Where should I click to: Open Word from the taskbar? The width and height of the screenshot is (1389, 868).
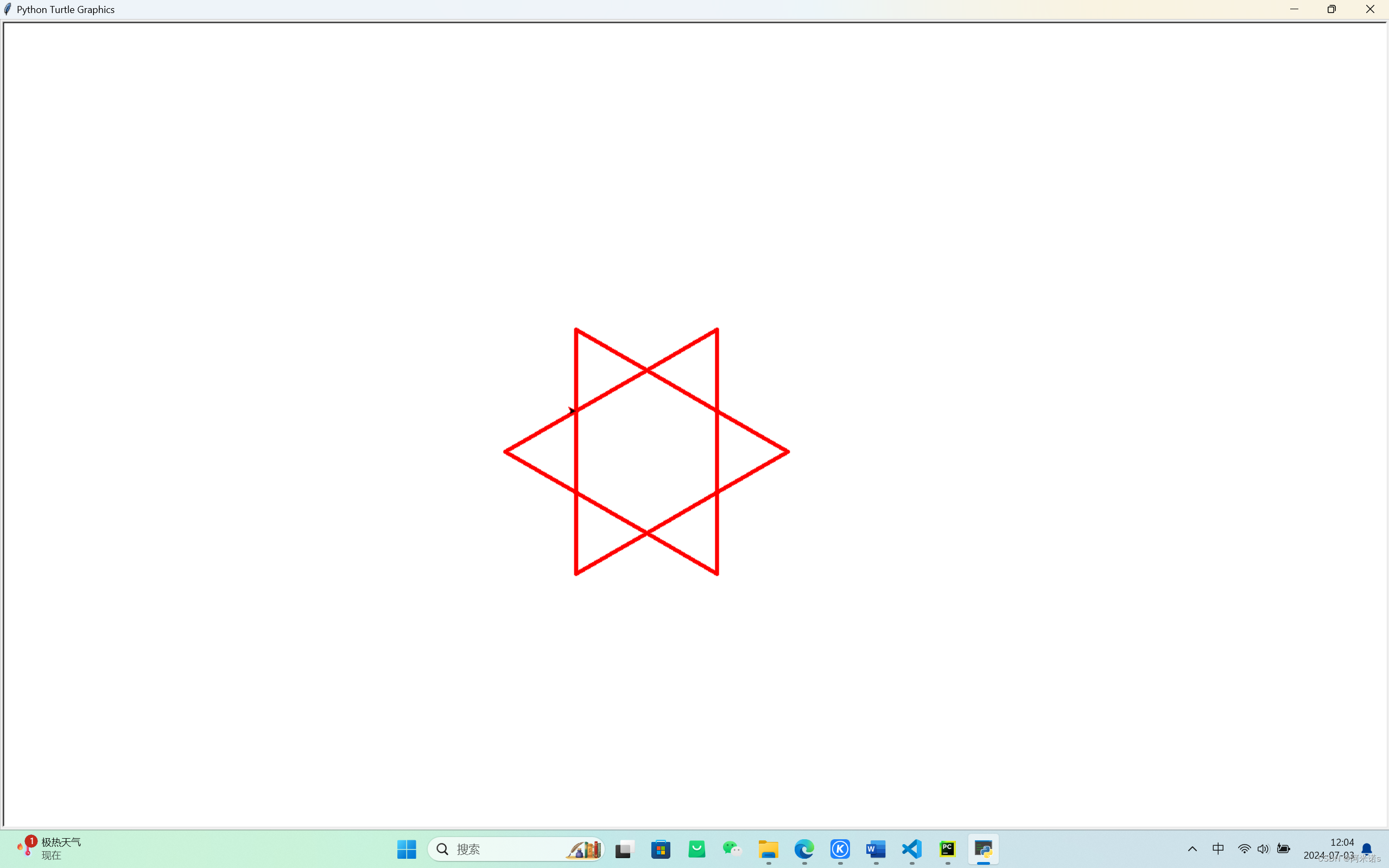click(876, 849)
